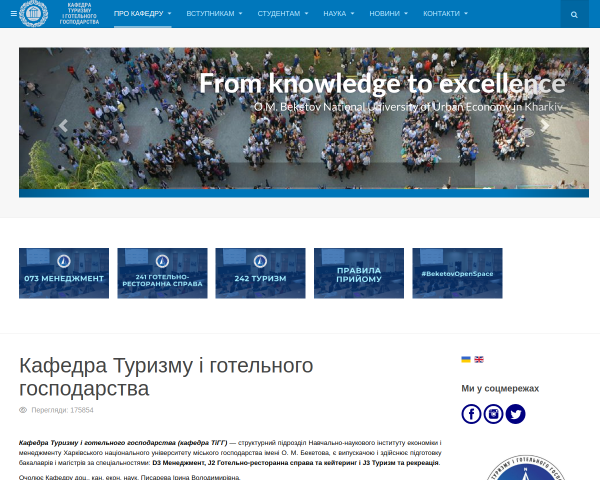Click the department round emblem
Viewport: 600px width, 480px height.
tap(526, 468)
